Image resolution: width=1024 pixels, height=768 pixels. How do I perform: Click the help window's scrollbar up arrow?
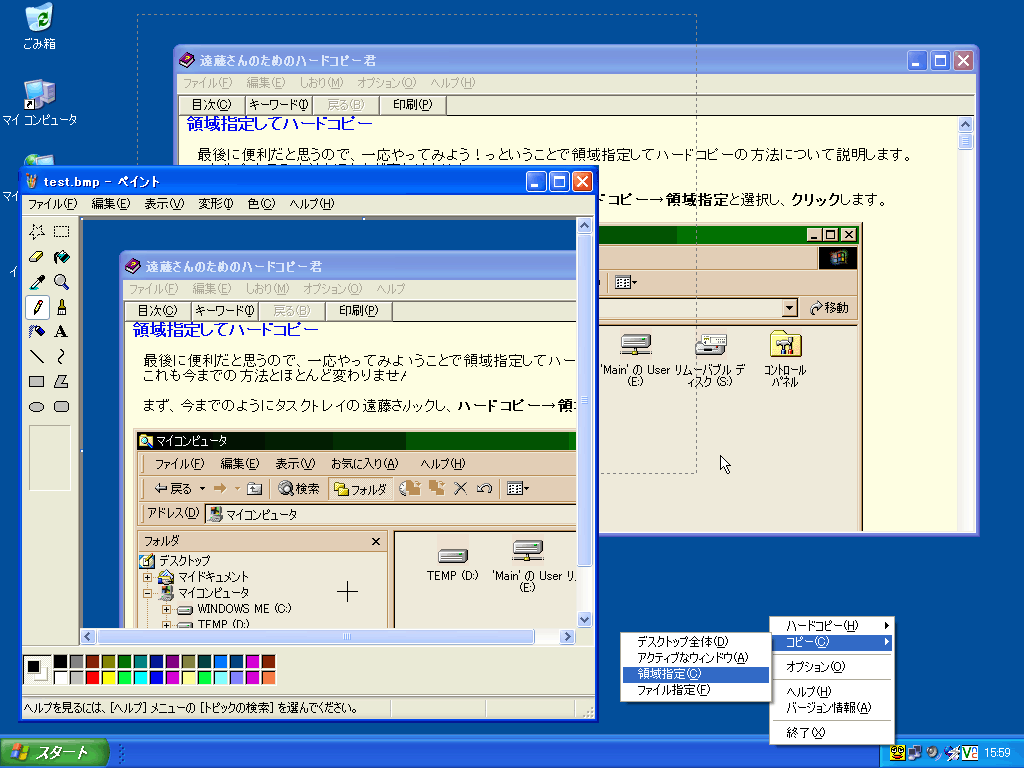965,125
